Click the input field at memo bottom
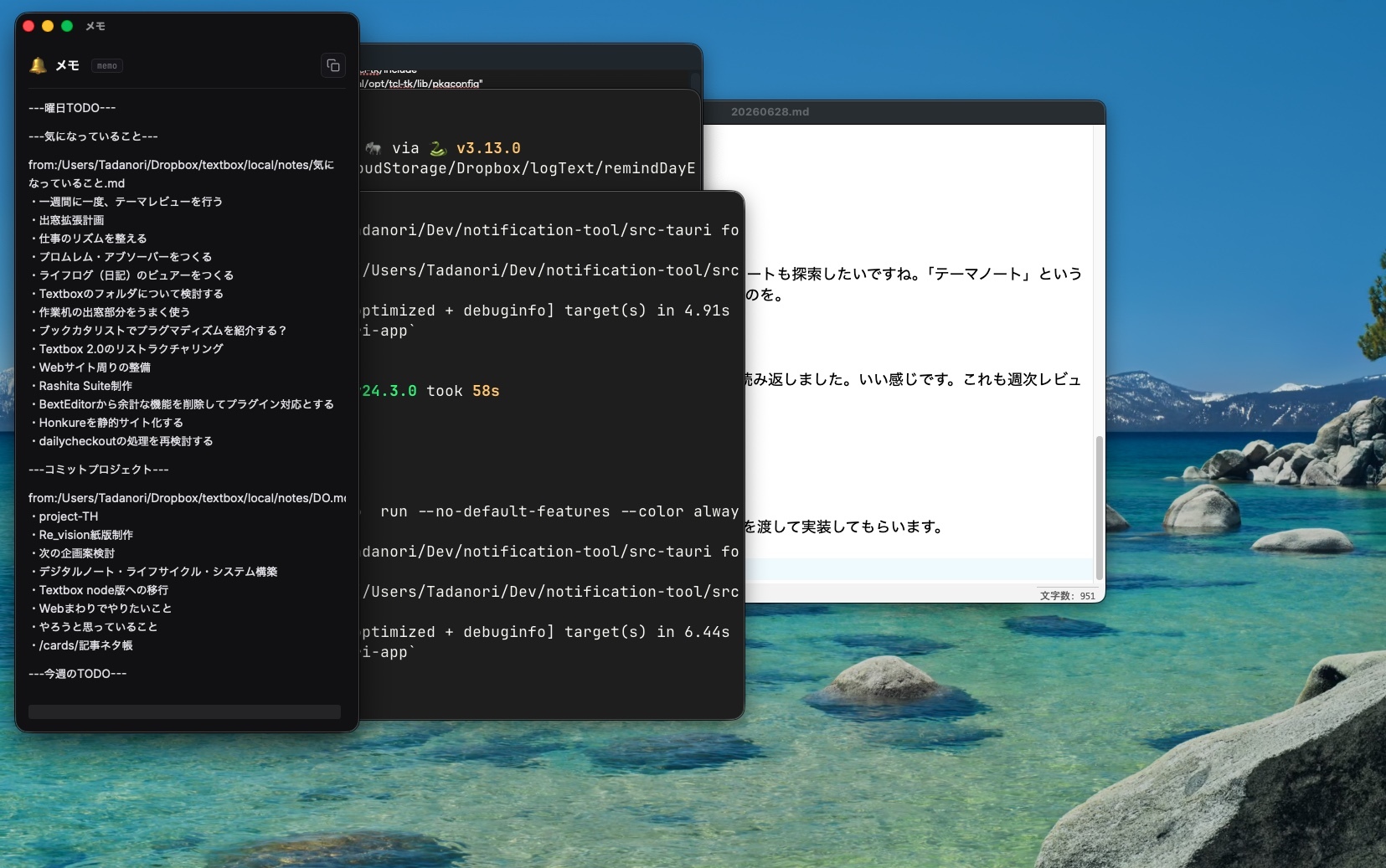The height and width of the screenshot is (868, 1386). coord(184,711)
